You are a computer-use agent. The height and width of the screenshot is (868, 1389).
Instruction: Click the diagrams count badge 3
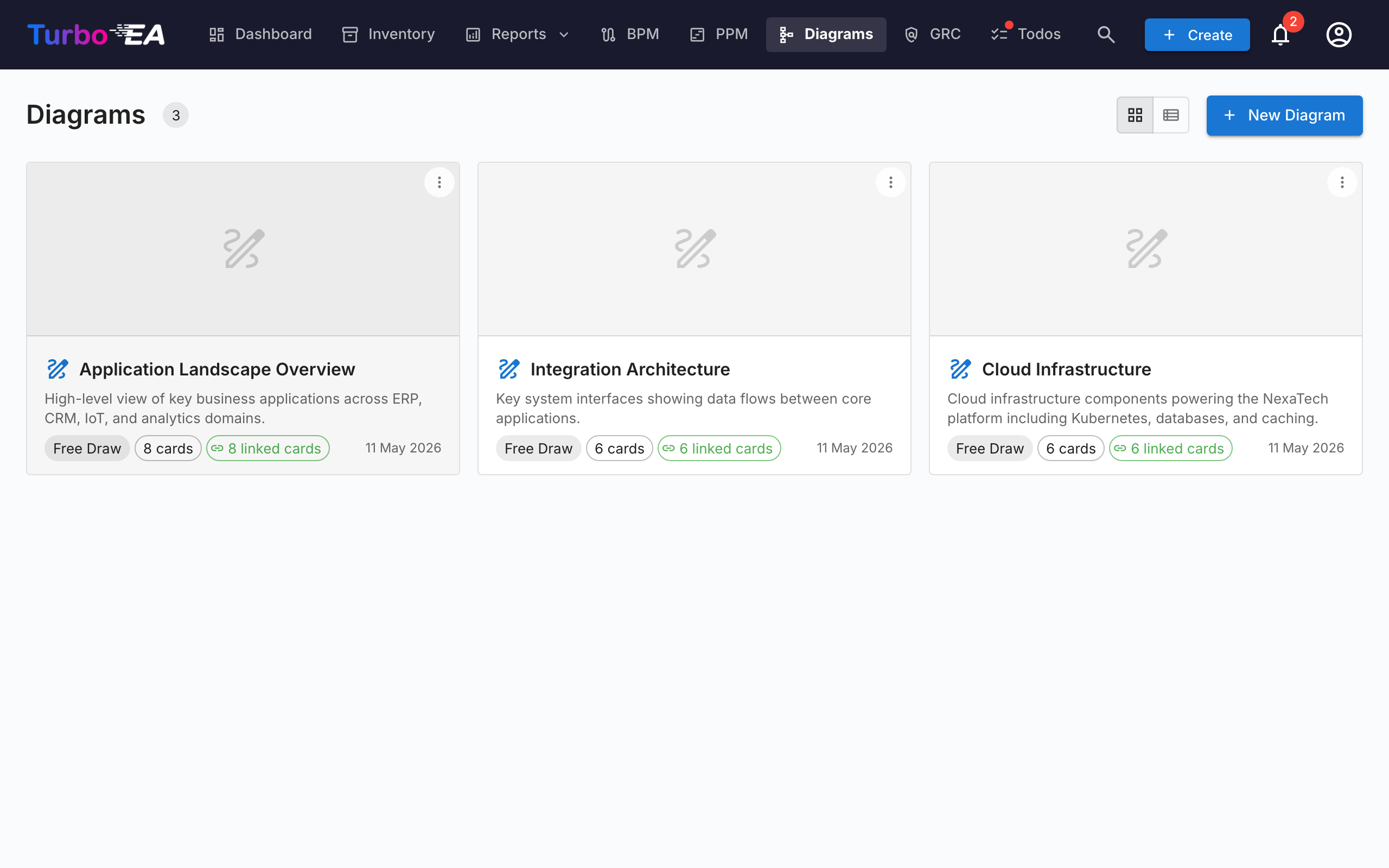tap(176, 116)
